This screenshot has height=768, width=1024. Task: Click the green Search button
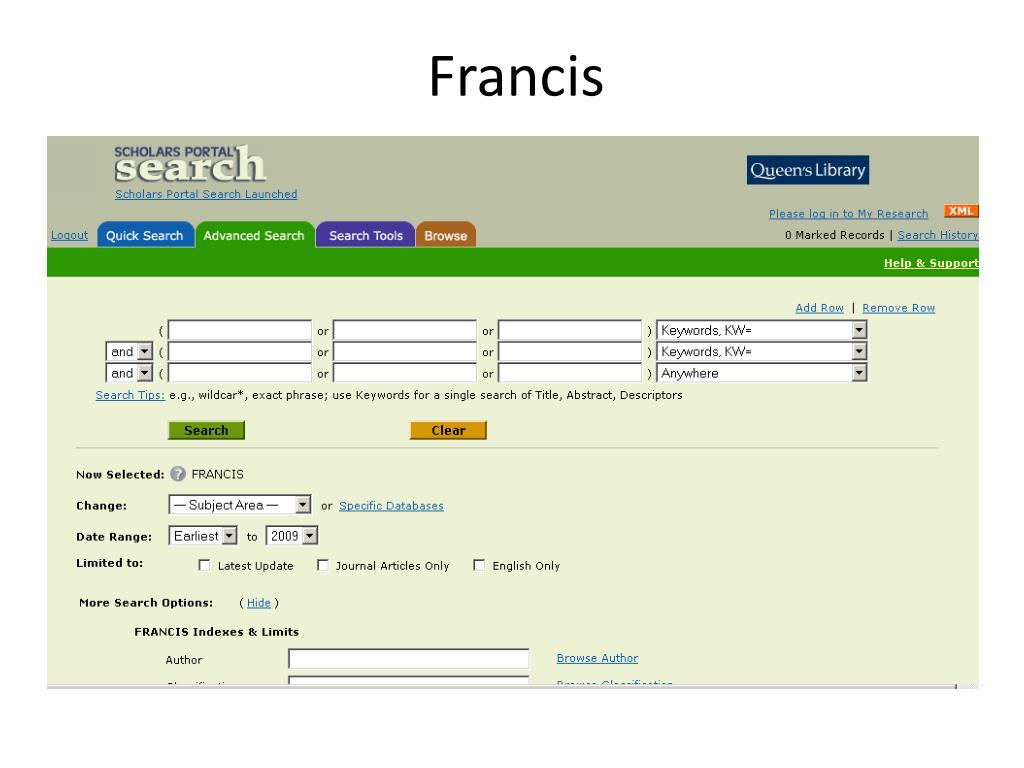click(x=206, y=430)
